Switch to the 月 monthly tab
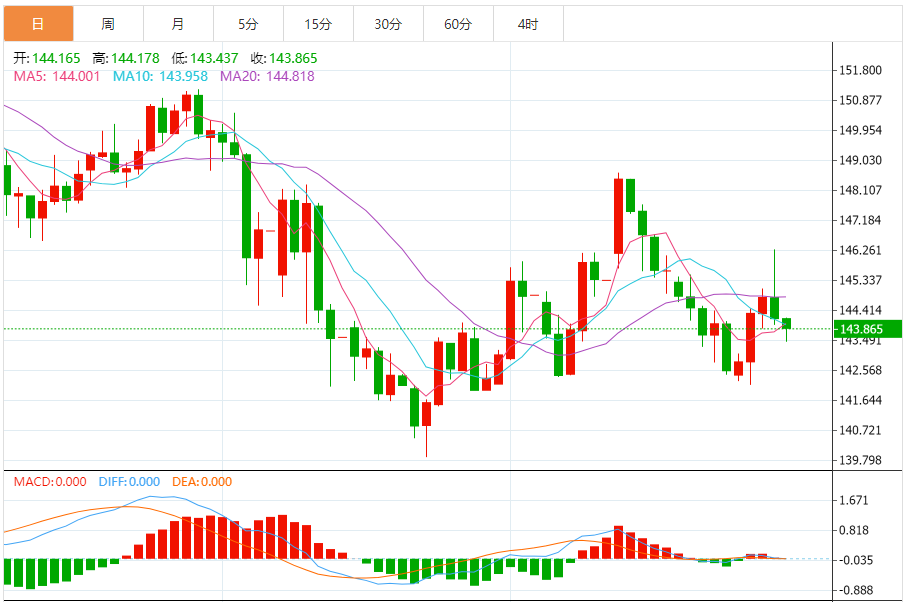909x602 pixels. [x=179, y=24]
